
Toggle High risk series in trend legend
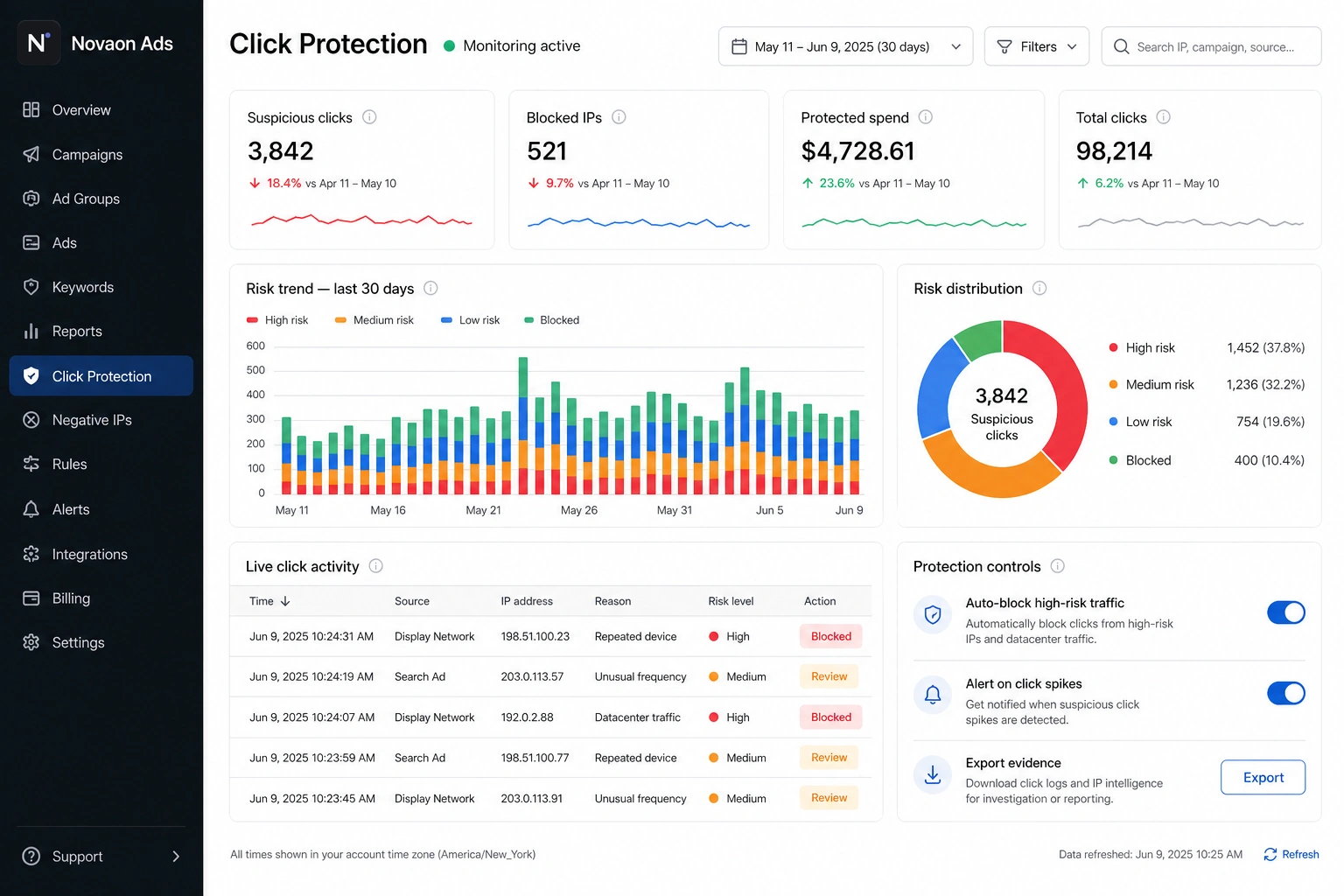coord(277,320)
